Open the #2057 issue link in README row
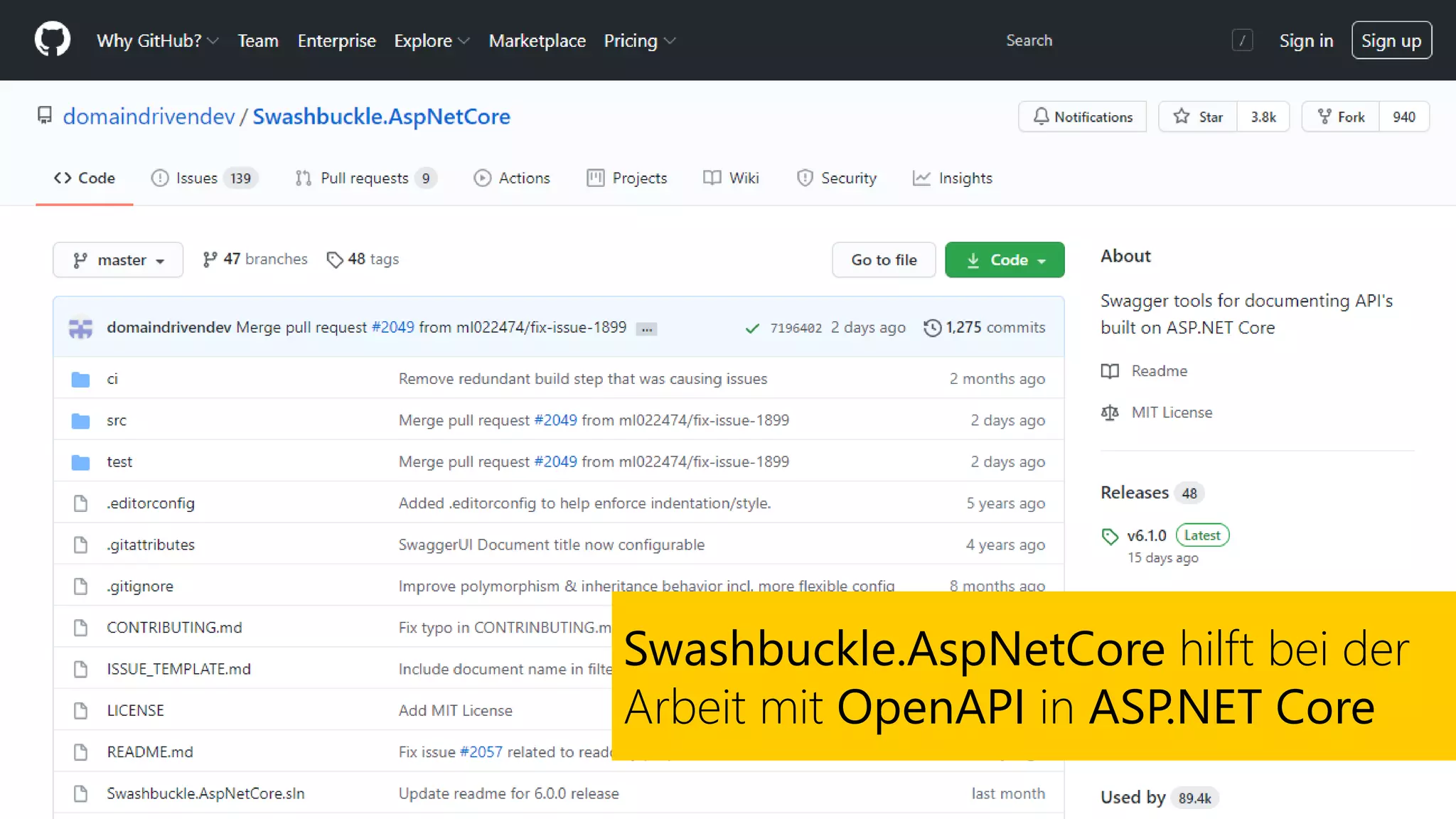This screenshot has height=819, width=1456. [x=481, y=752]
